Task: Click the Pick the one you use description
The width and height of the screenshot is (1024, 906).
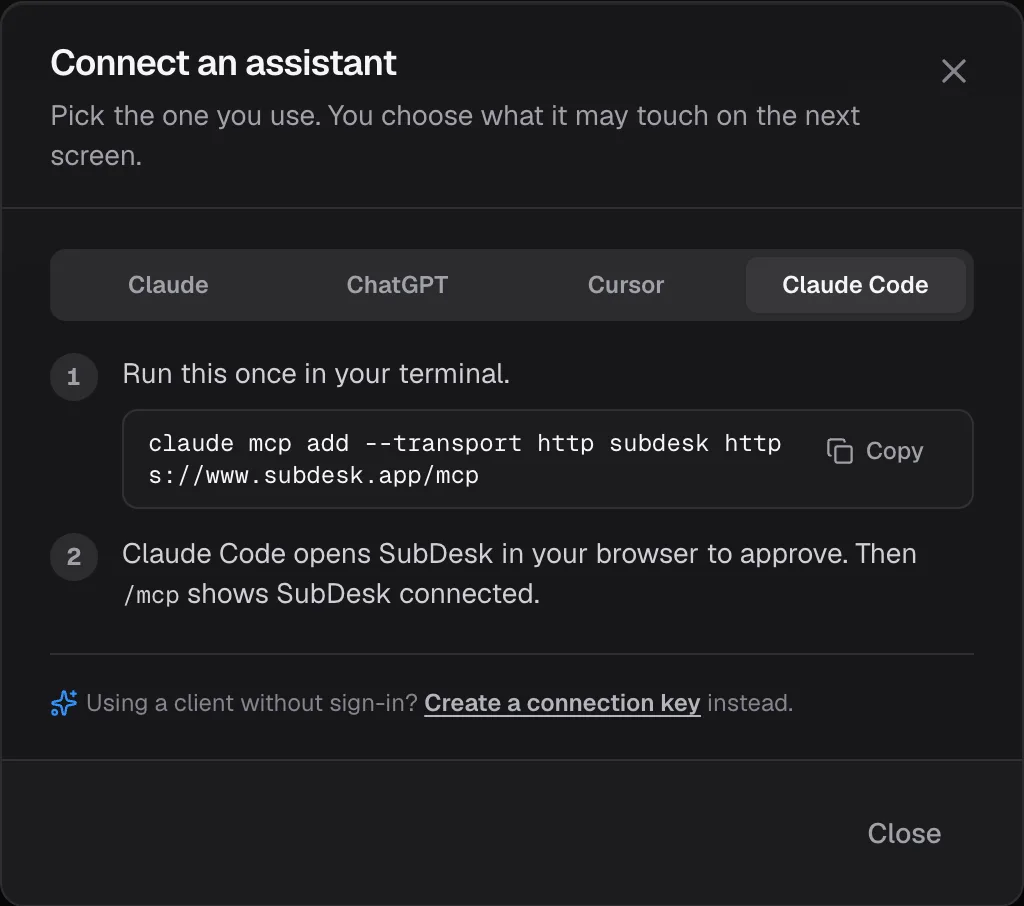Action: [455, 135]
